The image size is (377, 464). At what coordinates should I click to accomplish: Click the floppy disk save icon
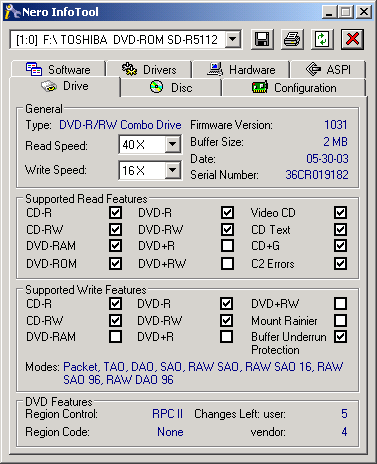point(262,39)
